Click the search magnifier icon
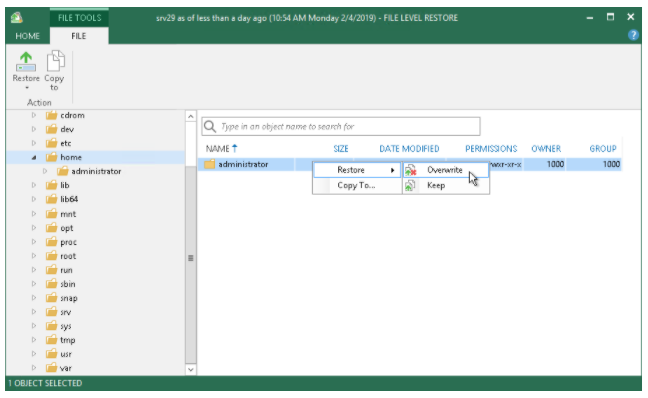 pyautogui.click(x=210, y=126)
